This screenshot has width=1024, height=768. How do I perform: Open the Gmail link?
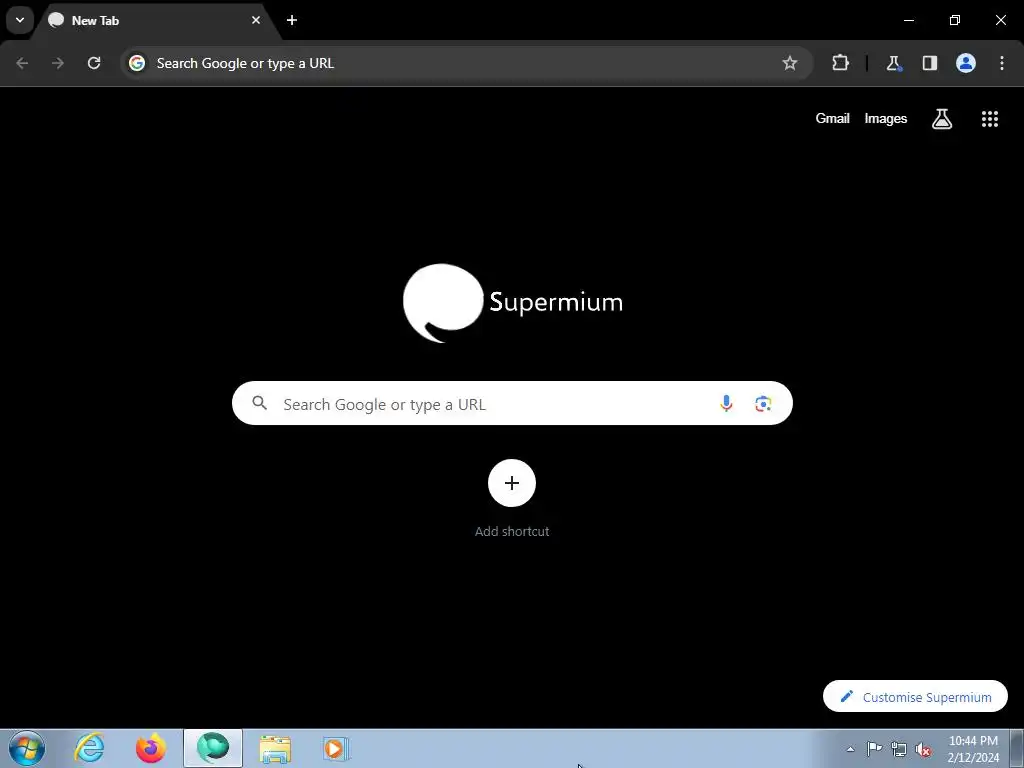click(x=832, y=118)
